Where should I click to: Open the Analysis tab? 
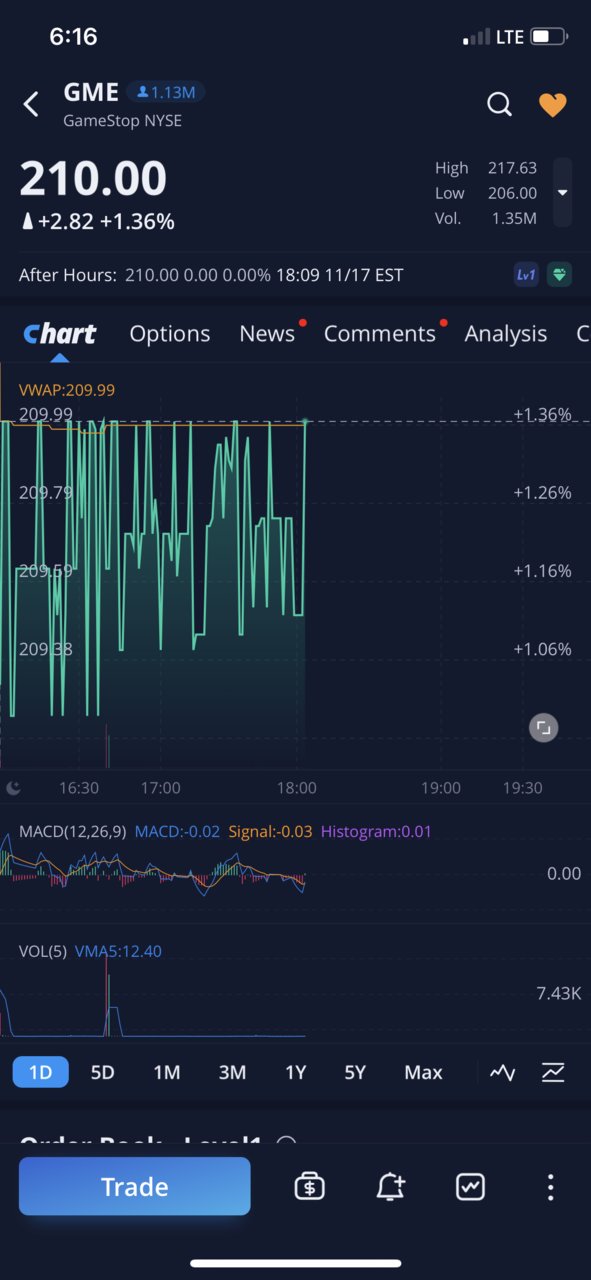click(506, 334)
